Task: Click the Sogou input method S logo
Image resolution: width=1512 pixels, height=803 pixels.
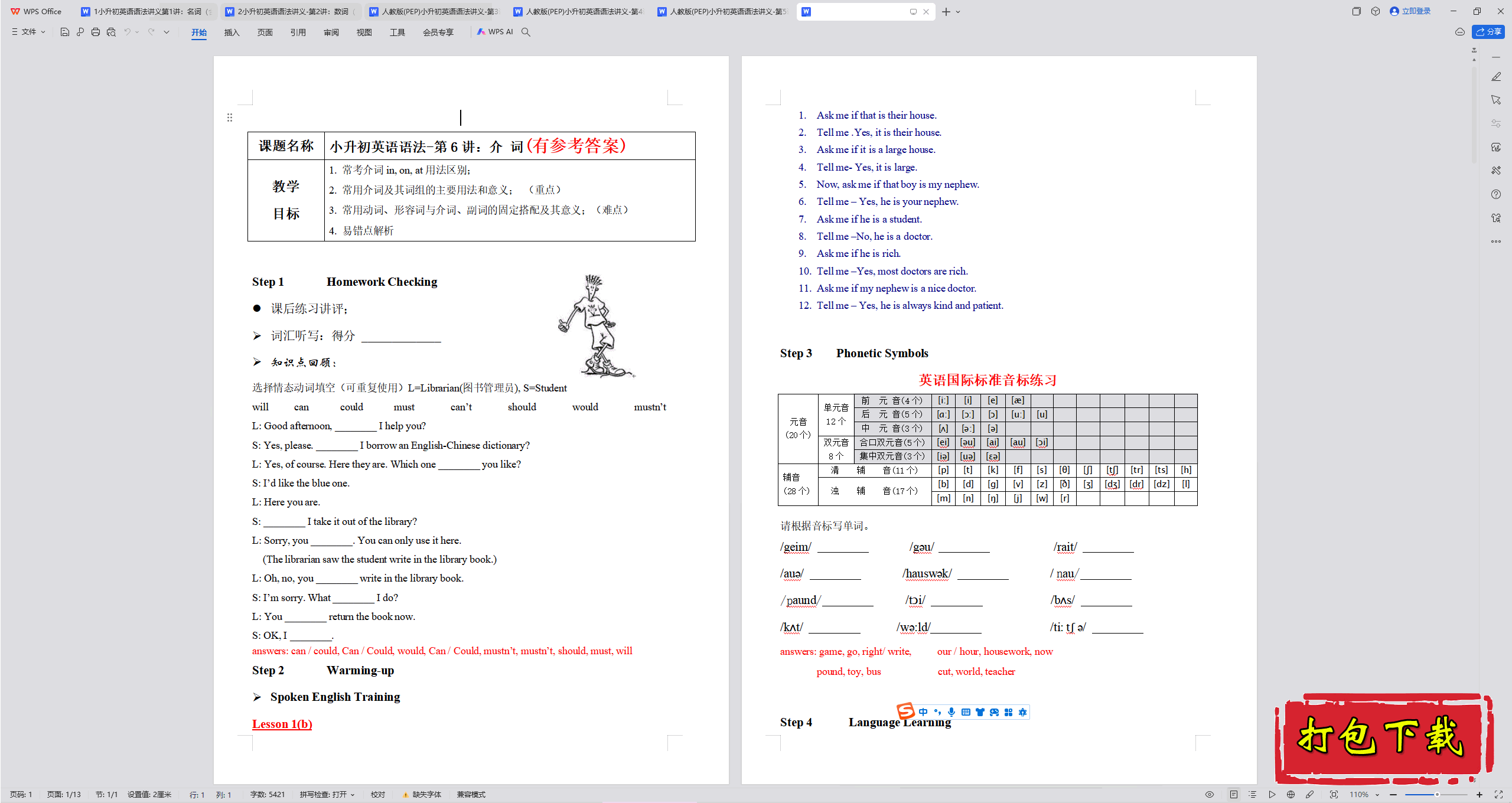Action: point(905,711)
